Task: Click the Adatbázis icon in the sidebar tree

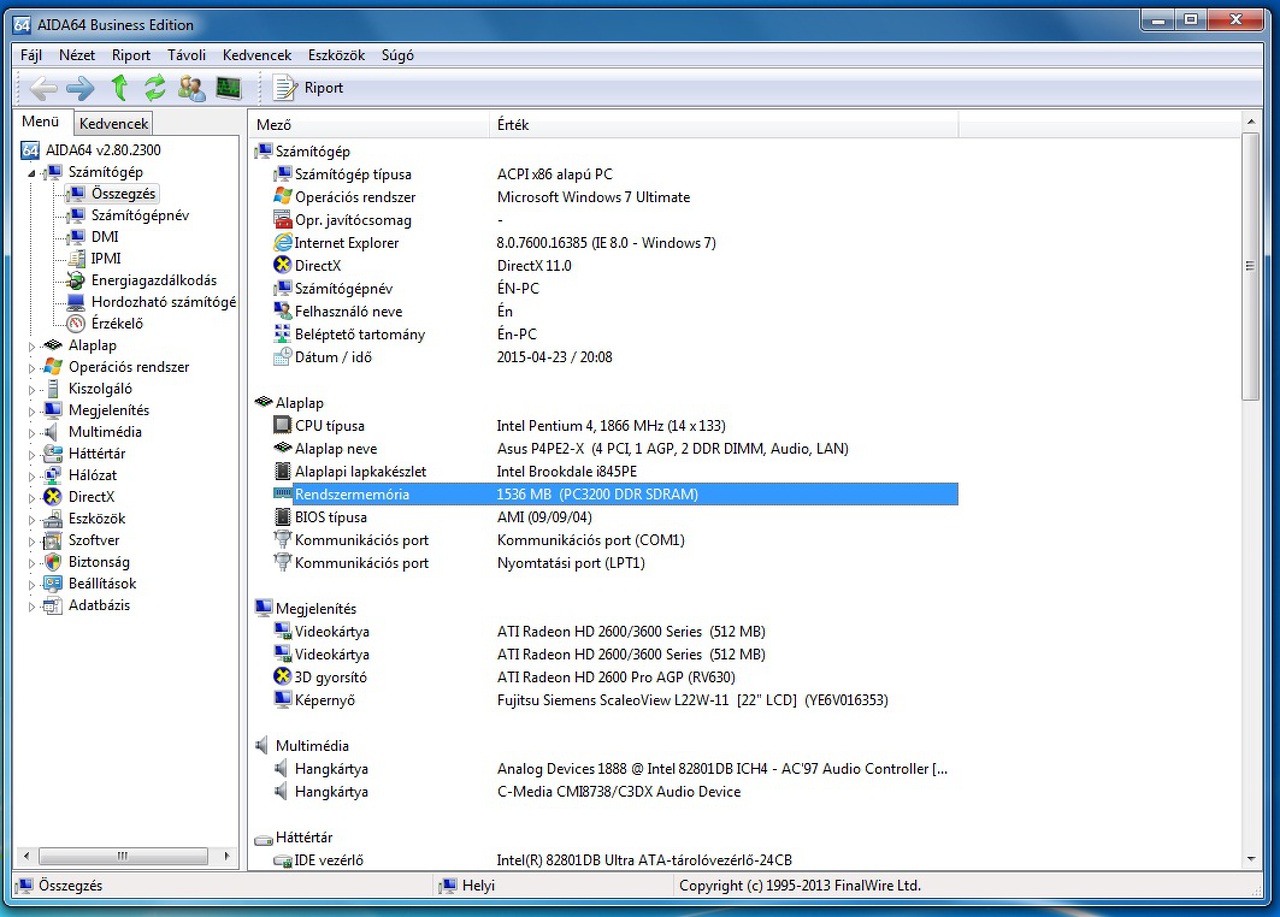Action: (52, 606)
